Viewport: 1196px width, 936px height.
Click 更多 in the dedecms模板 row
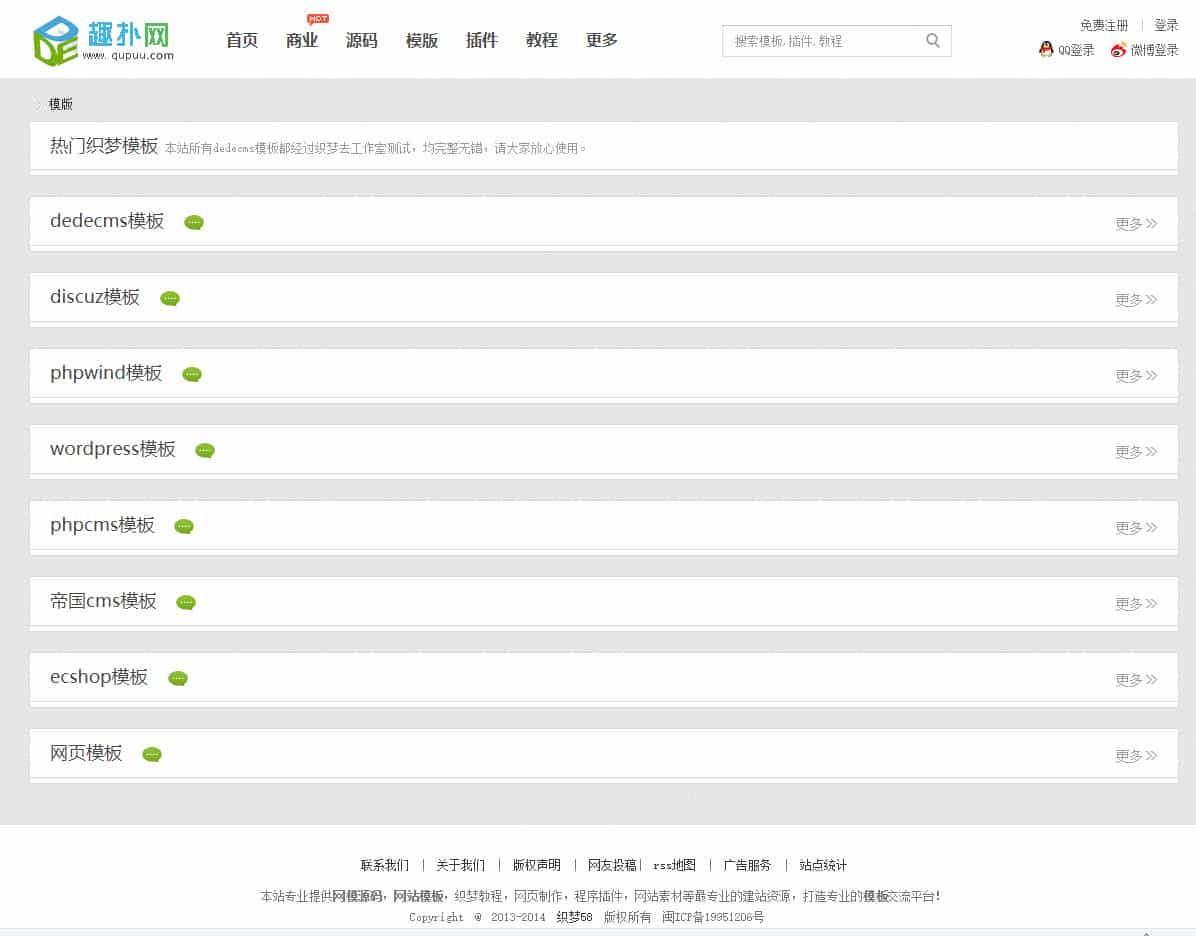point(1136,224)
